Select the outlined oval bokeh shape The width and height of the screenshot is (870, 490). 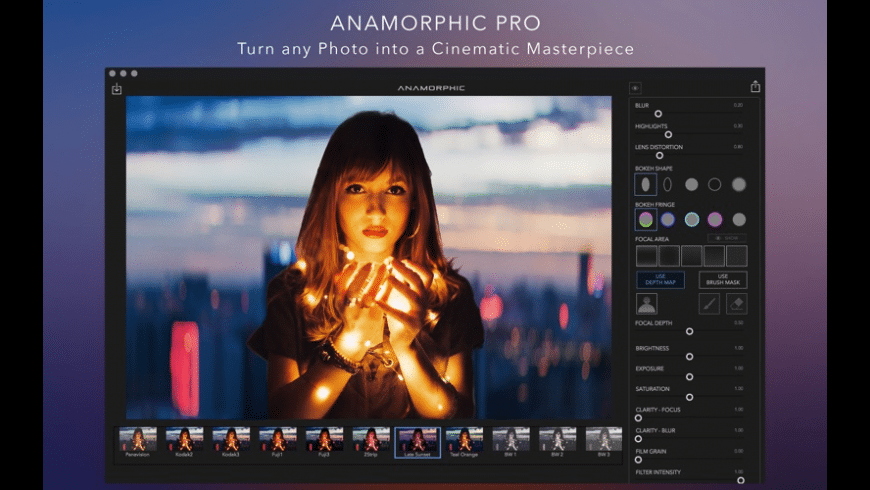[x=667, y=184]
